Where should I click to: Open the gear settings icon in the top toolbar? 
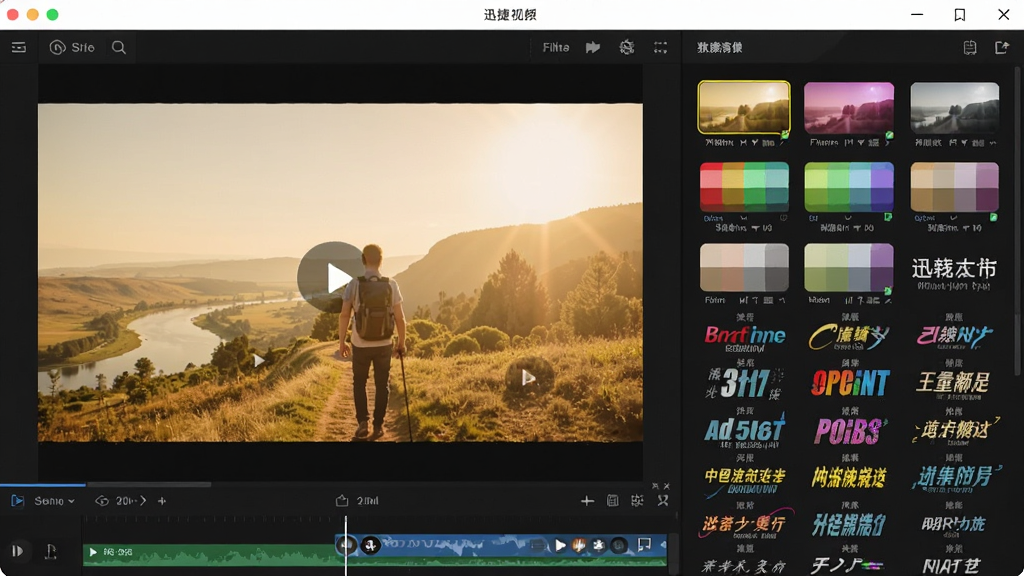pos(627,48)
